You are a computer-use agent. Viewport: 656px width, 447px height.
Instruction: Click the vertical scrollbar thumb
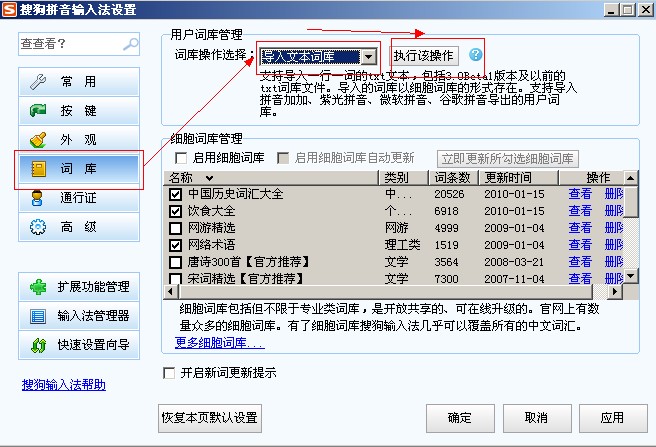coord(630,201)
